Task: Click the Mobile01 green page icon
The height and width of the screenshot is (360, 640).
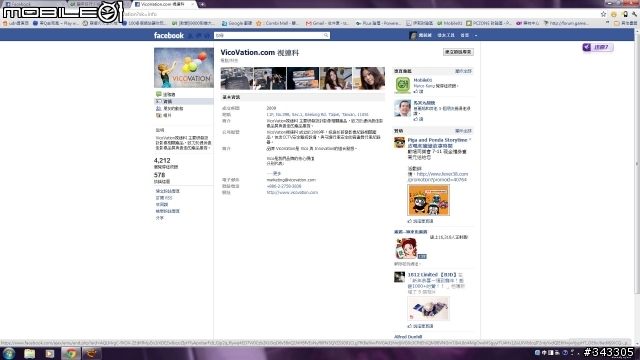Action: click(402, 85)
